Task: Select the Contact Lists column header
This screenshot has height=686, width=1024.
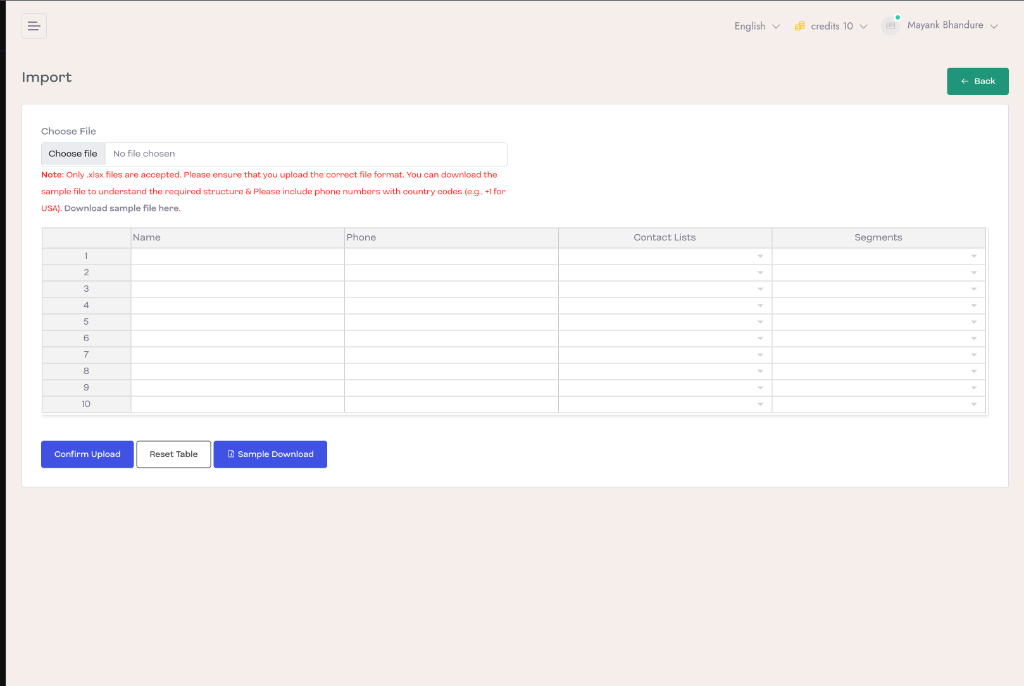Action: pyautogui.click(x=665, y=238)
